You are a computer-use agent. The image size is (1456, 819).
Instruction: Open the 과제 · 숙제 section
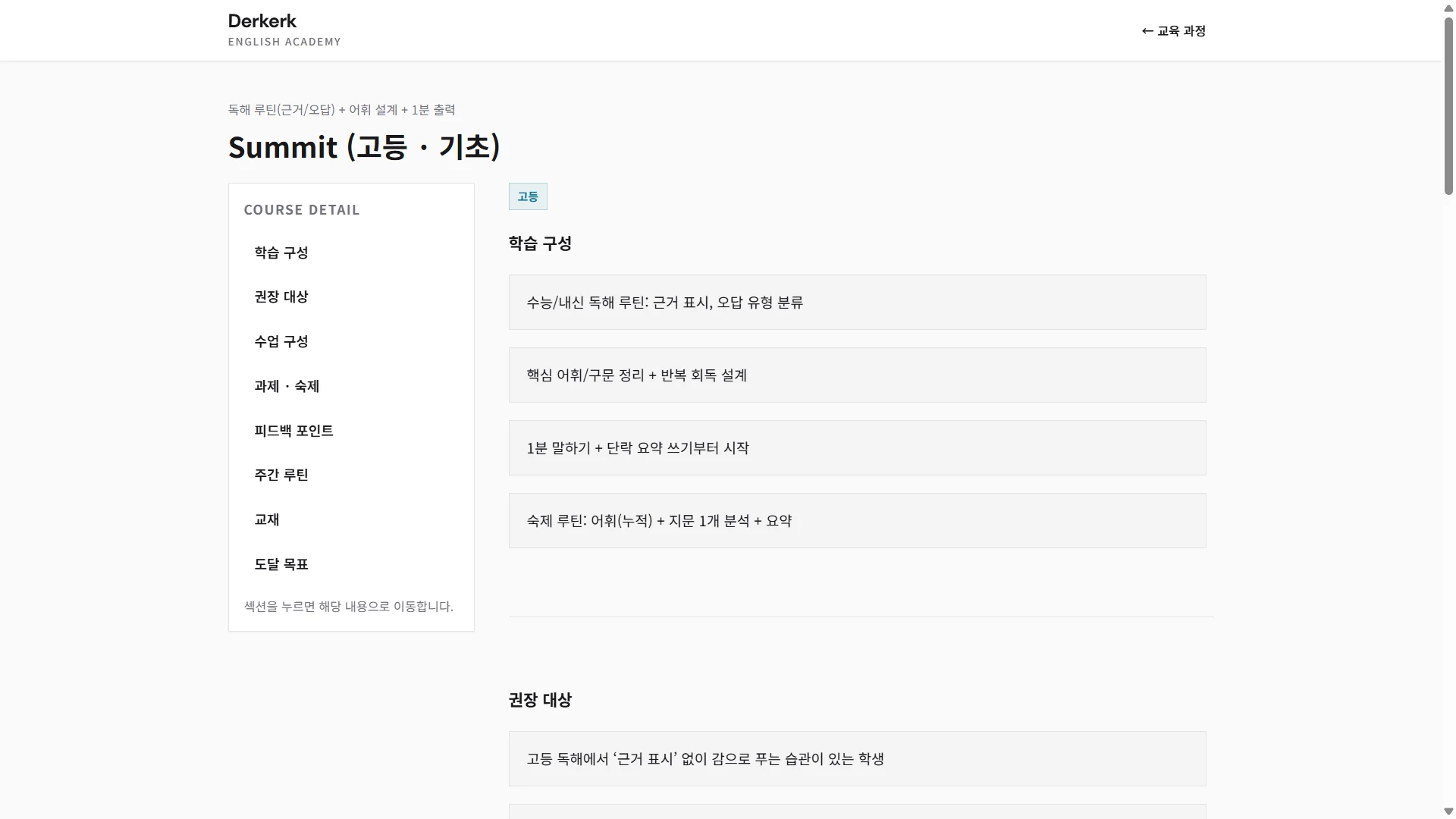pos(287,386)
